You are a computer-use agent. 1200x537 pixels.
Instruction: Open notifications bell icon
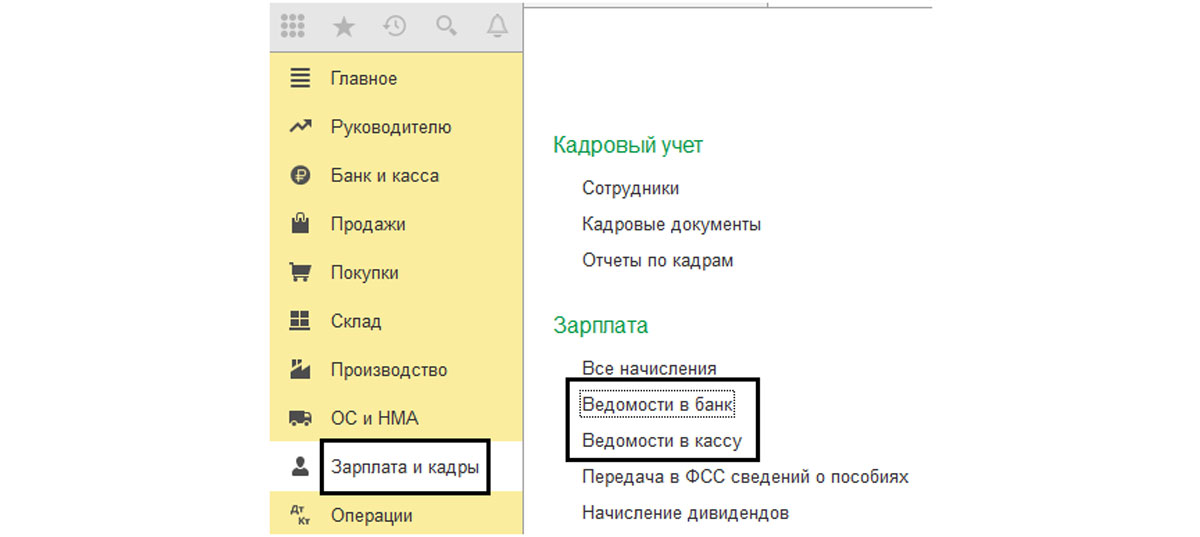pos(497,27)
